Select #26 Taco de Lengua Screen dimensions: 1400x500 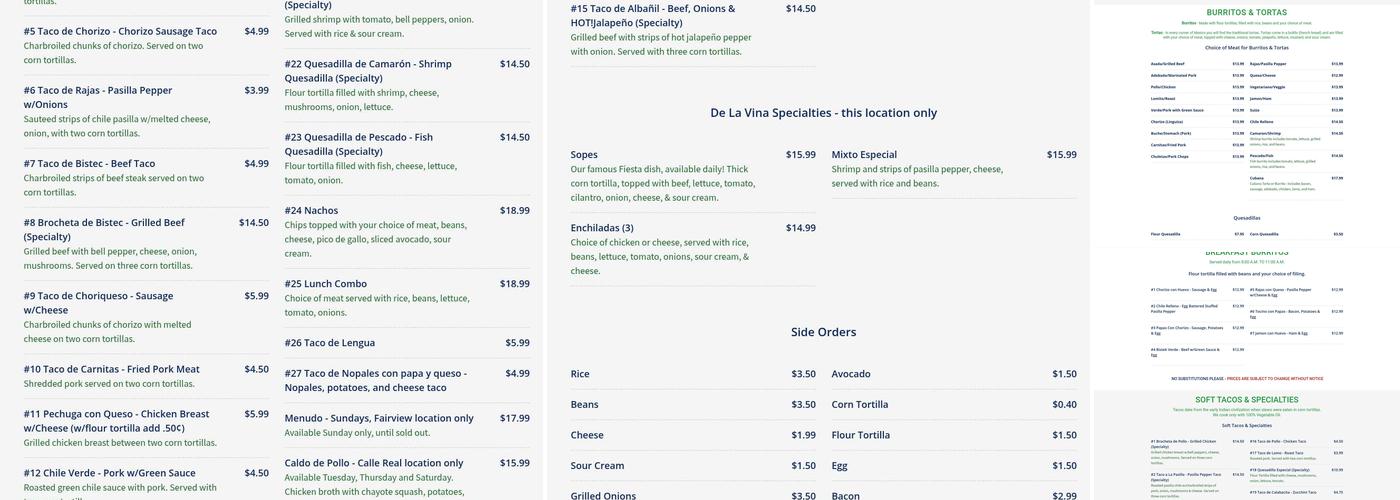tap(329, 343)
